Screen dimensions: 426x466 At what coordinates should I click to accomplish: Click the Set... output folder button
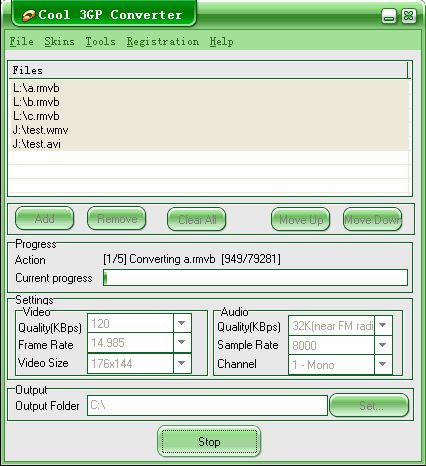pos(369,405)
